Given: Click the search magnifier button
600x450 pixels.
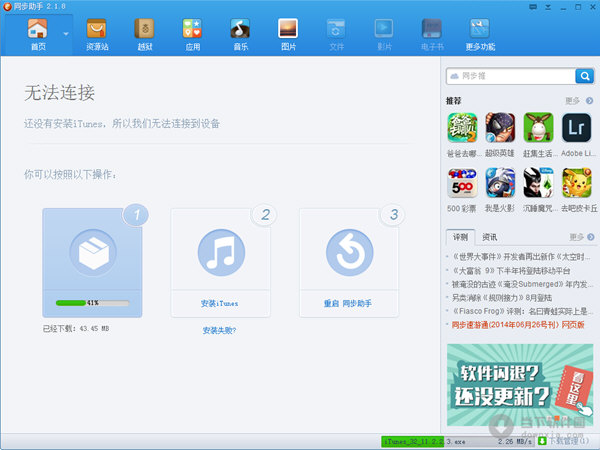Looking at the screenshot, I should tap(584, 76).
